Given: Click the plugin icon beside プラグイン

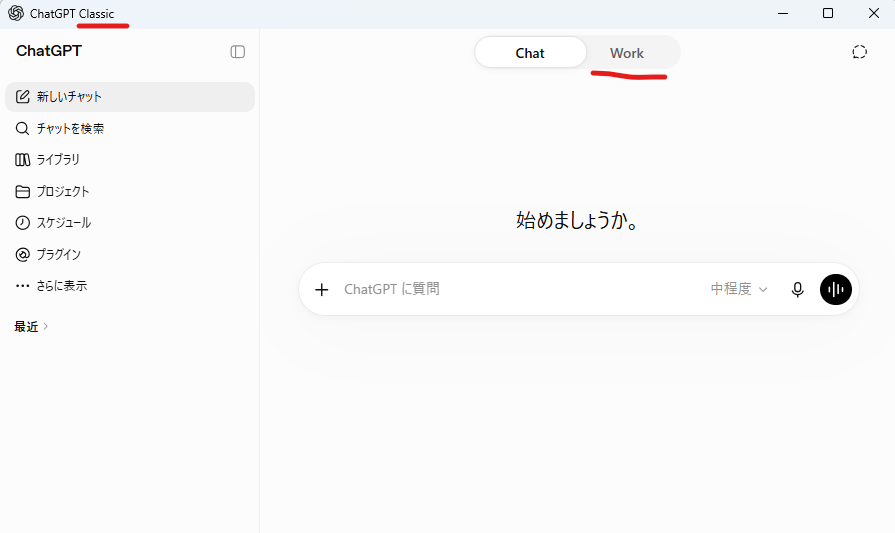Looking at the screenshot, I should (x=22, y=255).
